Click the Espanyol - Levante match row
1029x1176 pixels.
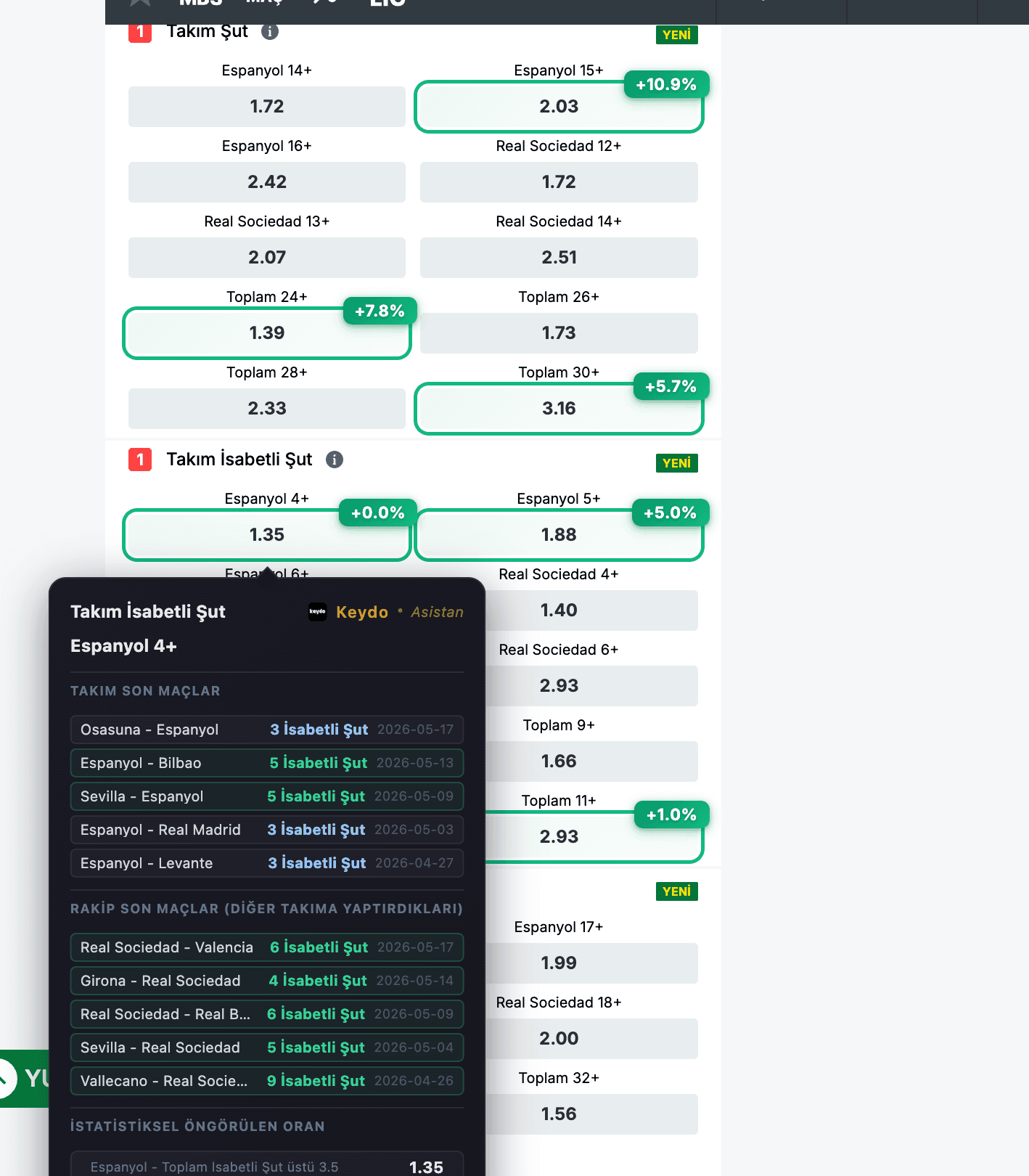(x=267, y=863)
